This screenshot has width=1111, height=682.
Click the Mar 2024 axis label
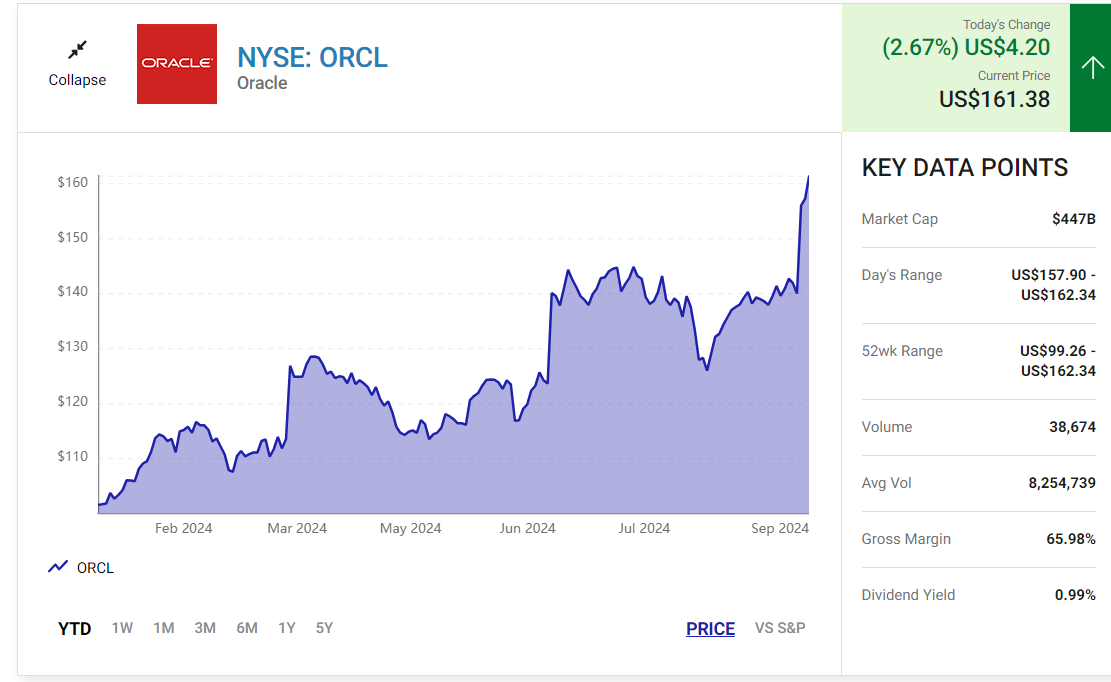click(297, 528)
